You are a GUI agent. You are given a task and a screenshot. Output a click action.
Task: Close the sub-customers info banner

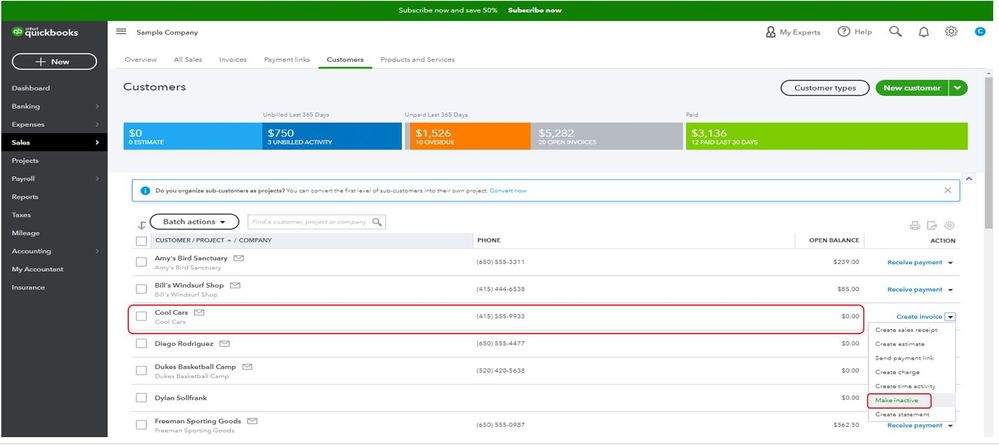[947, 190]
